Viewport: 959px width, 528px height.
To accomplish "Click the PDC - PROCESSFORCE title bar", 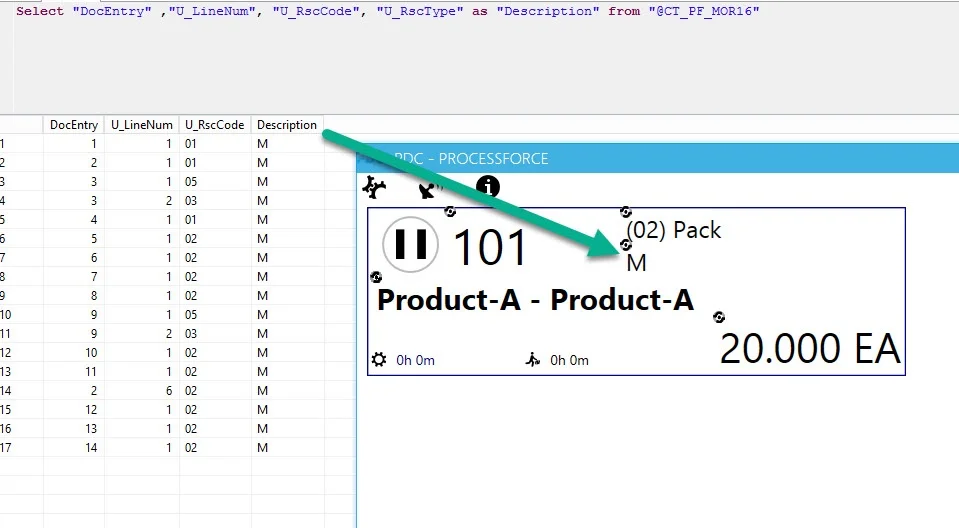I will click(x=470, y=159).
